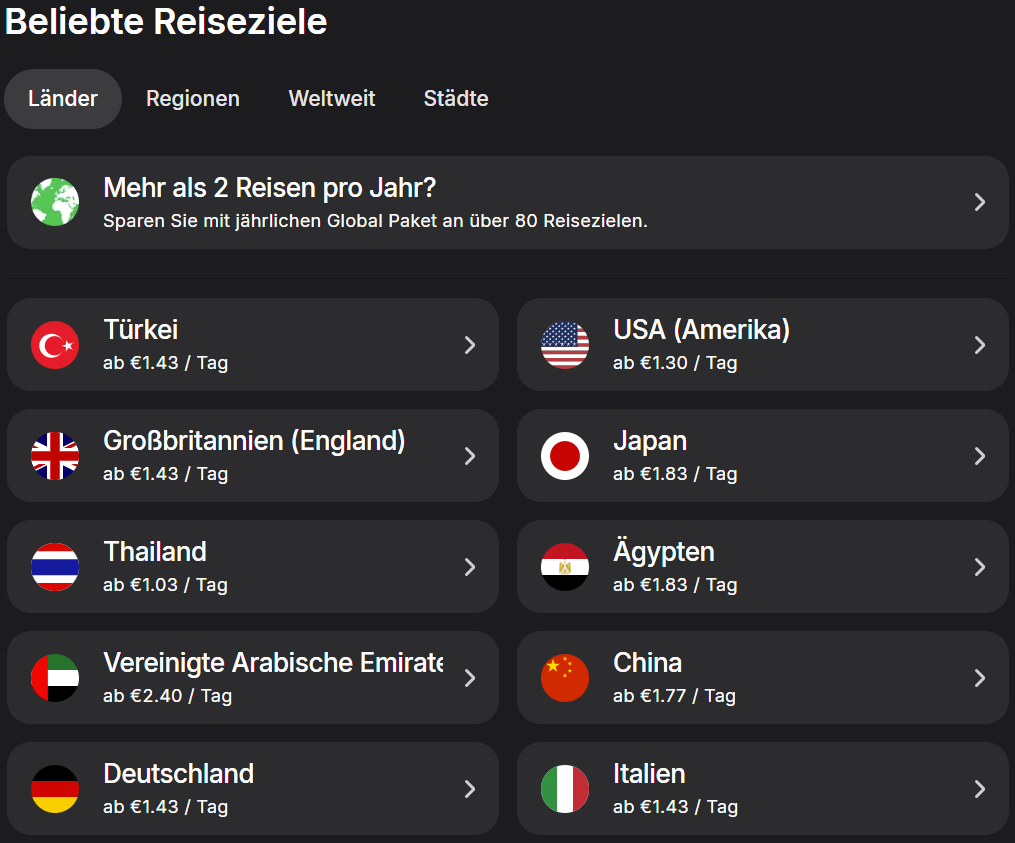Open the USA (Amerika) destination title
The width and height of the screenshot is (1015, 843).
coord(701,330)
